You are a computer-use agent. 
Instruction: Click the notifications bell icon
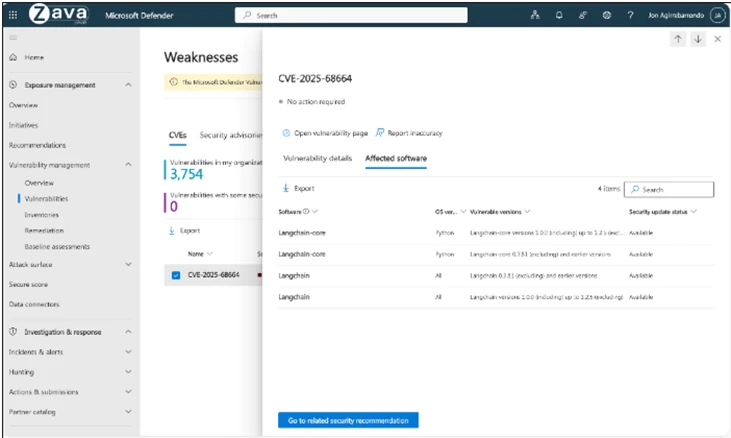pos(559,15)
